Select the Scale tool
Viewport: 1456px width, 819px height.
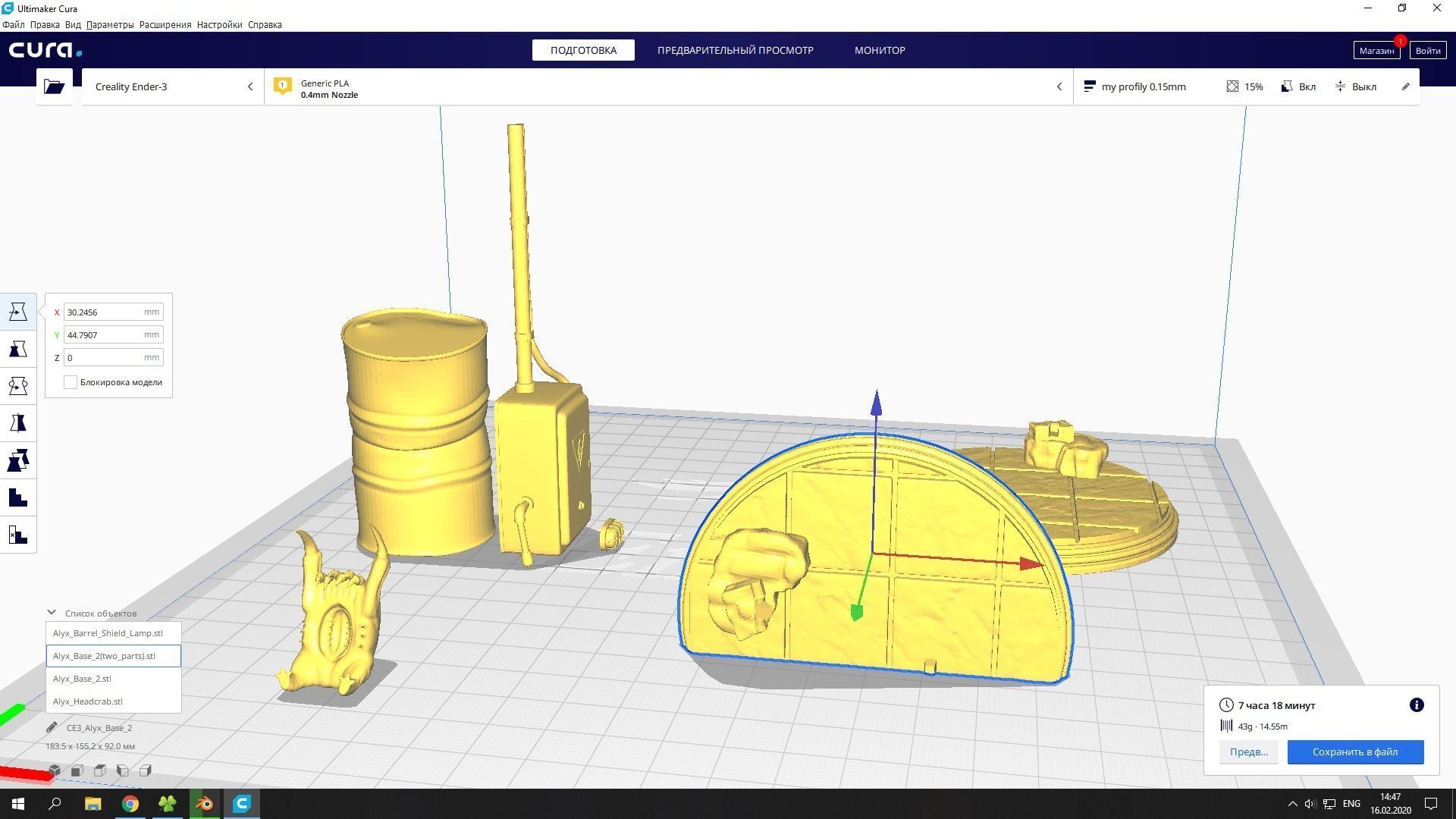pos(18,349)
